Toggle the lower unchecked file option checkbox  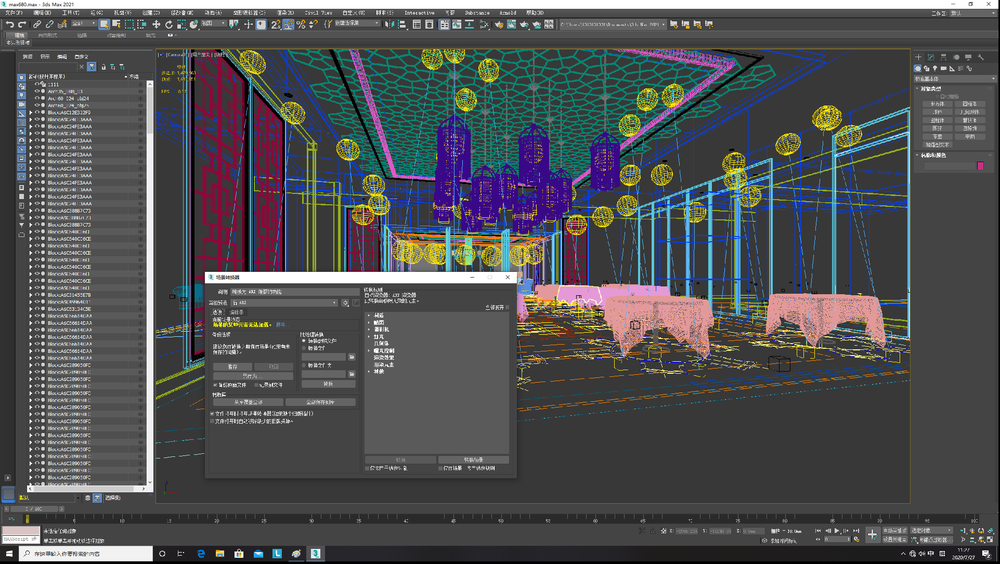212,421
